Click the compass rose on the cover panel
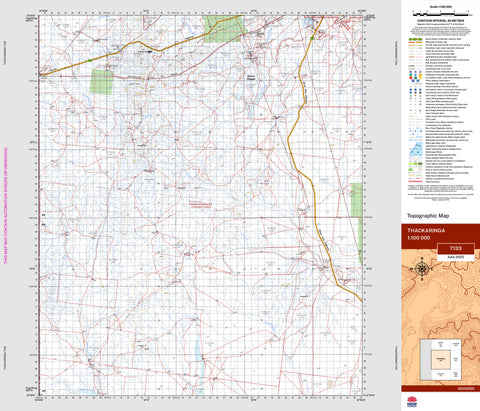This screenshot has width=480, height=411. [422, 268]
